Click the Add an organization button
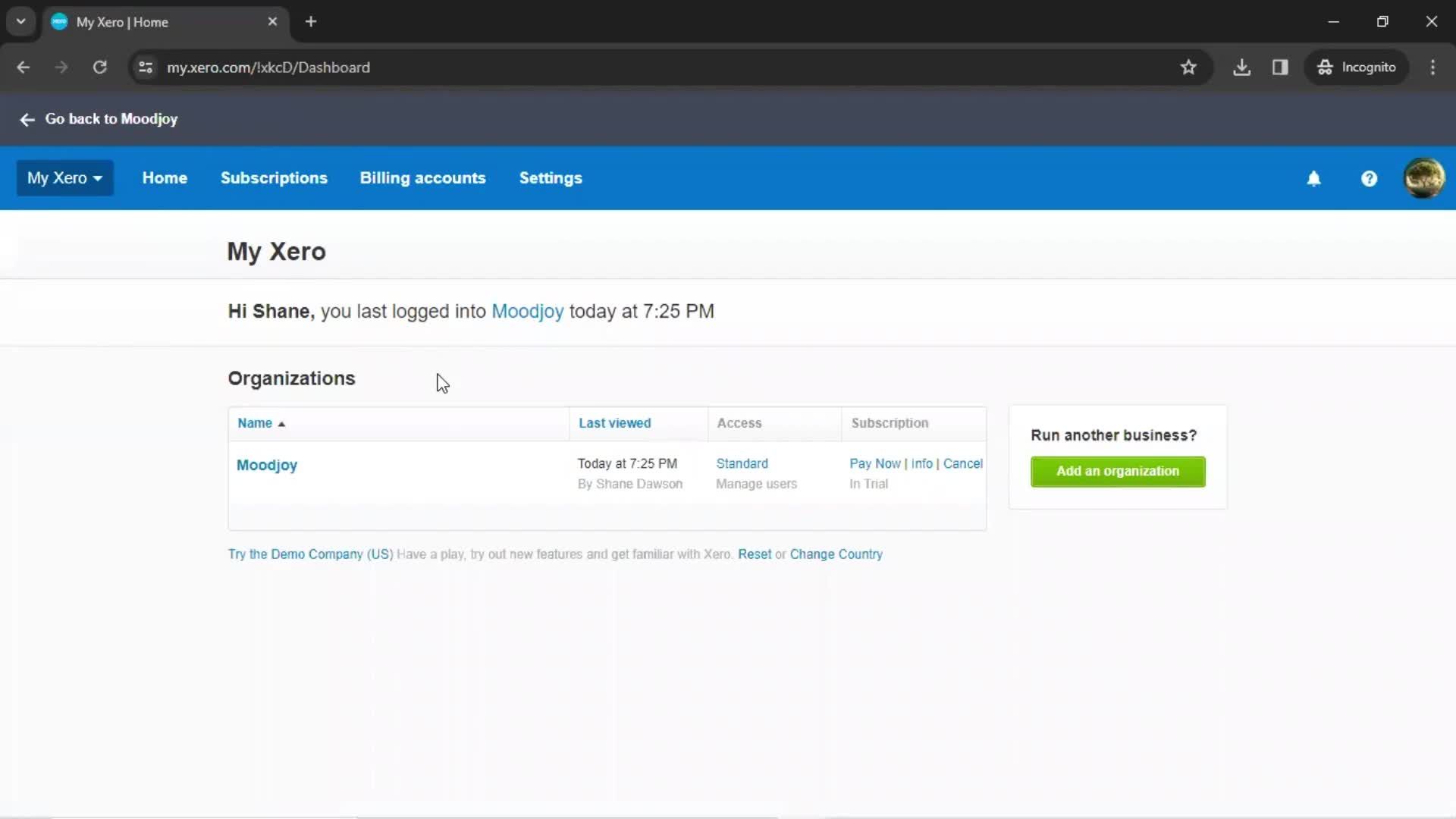1456x819 pixels. point(1118,472)
